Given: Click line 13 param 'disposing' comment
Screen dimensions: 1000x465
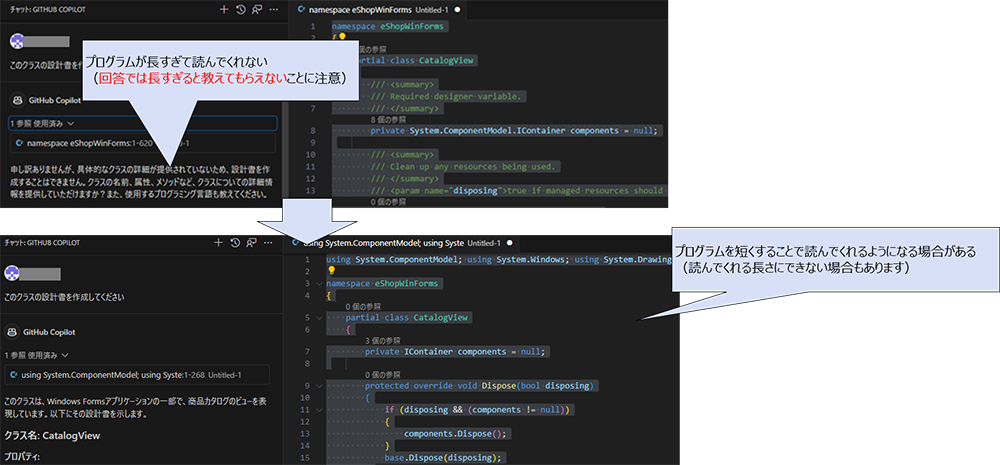Looking at the screenshot, I should pos(519,191).
